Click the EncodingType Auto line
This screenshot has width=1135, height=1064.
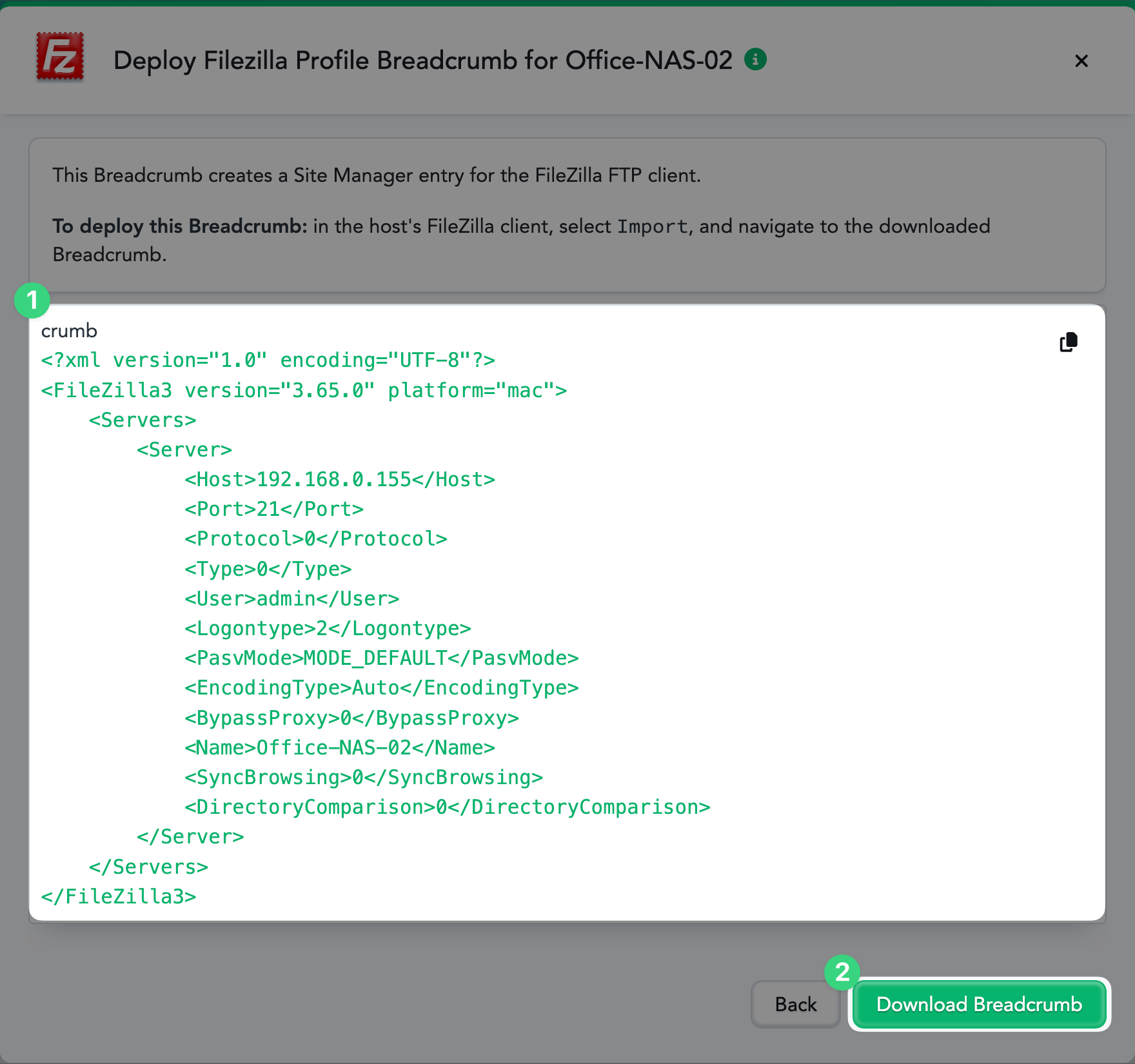pyautogui.click(x=382, y=687)
